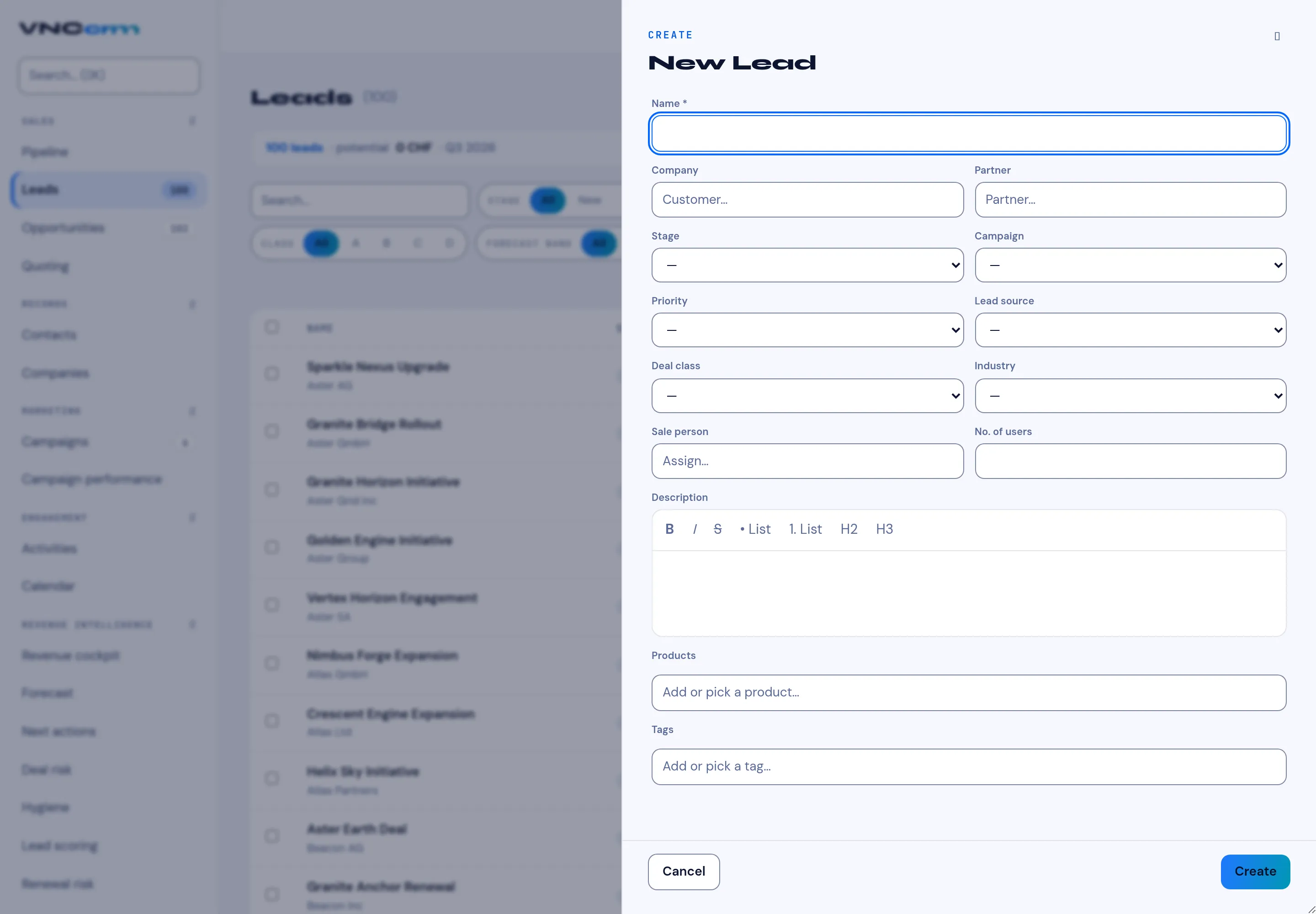Open Campaigns in the sidebar
This screenshot has height=914, width=1316.
[x=108, y=441]
